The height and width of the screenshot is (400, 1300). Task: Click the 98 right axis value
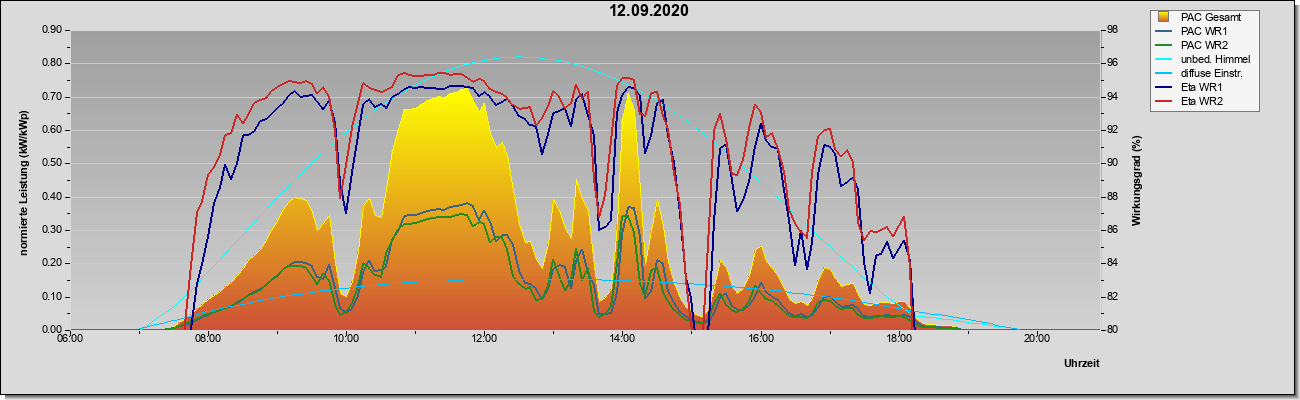point(1111,30)
